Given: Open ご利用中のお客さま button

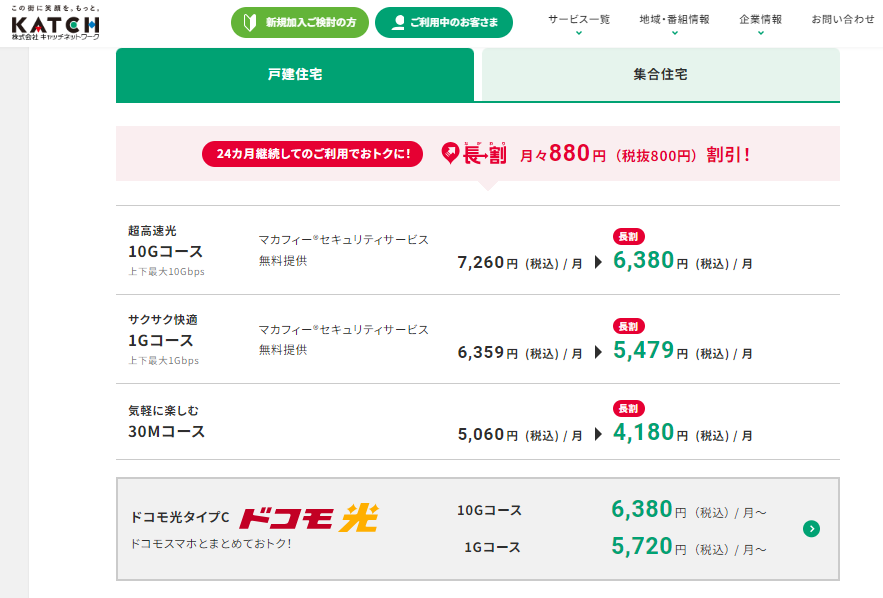Looking at the screenshot, I should click(444, 23).
